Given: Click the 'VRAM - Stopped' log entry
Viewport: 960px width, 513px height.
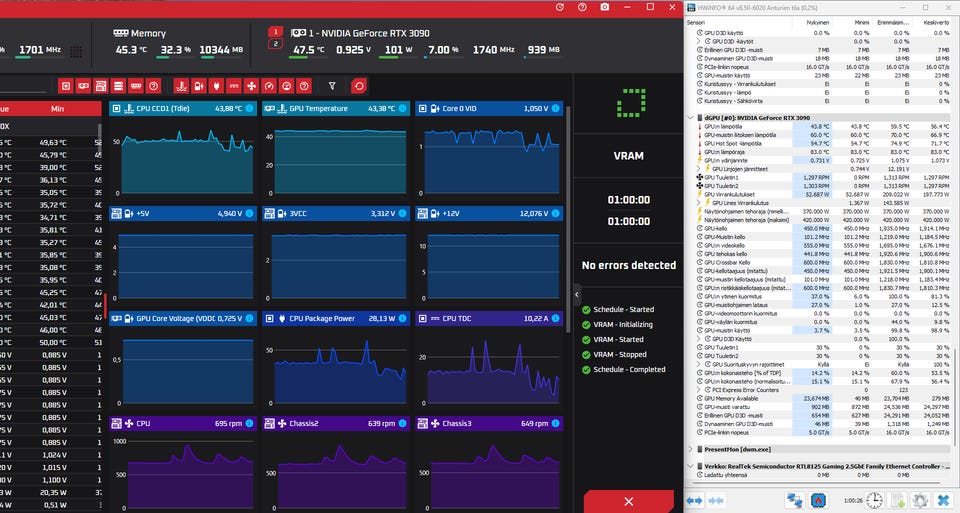Looking at the screenshot, I should (620, 354).
